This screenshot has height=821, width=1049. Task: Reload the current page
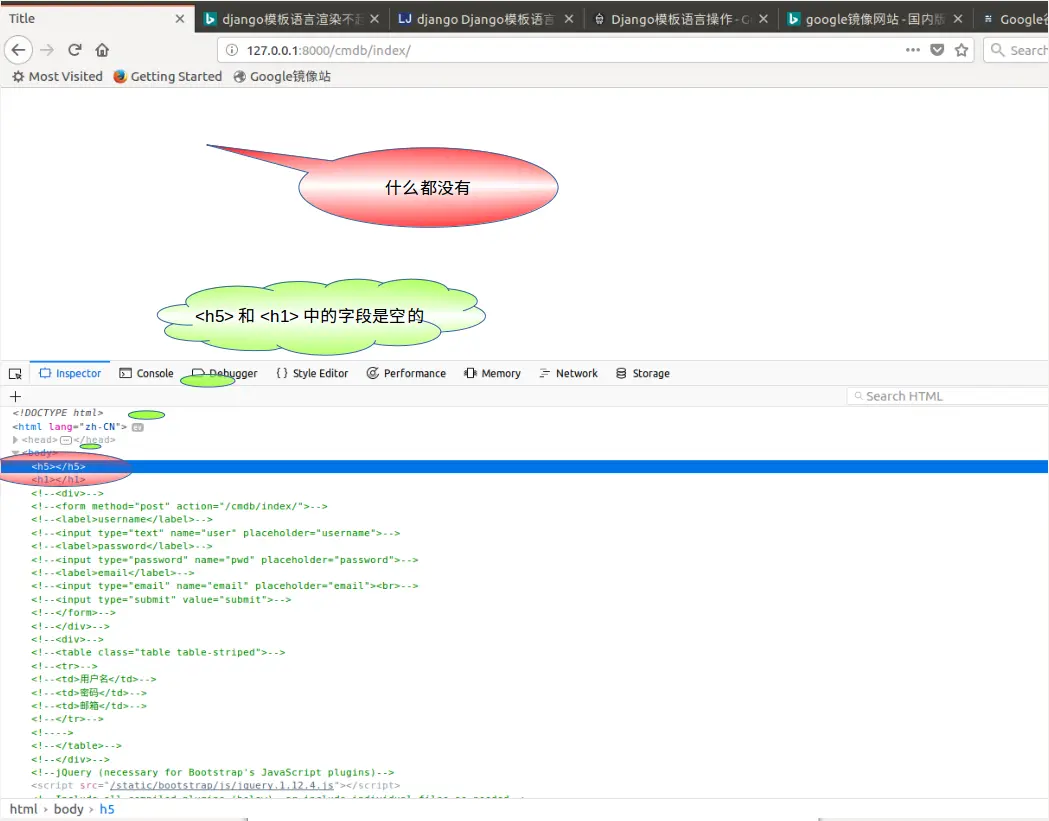[75, 50]
